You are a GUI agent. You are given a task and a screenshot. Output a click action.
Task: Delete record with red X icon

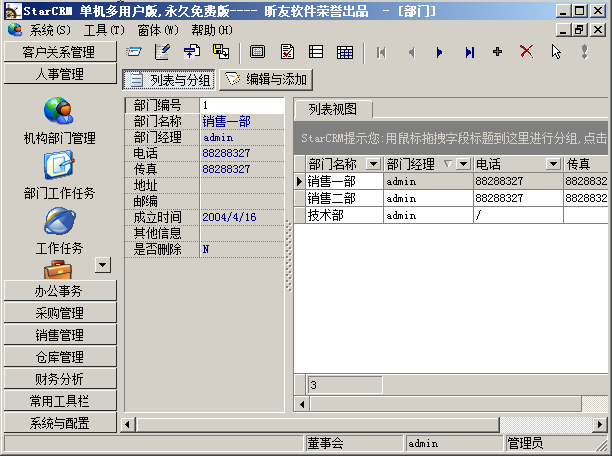point(527,51)
